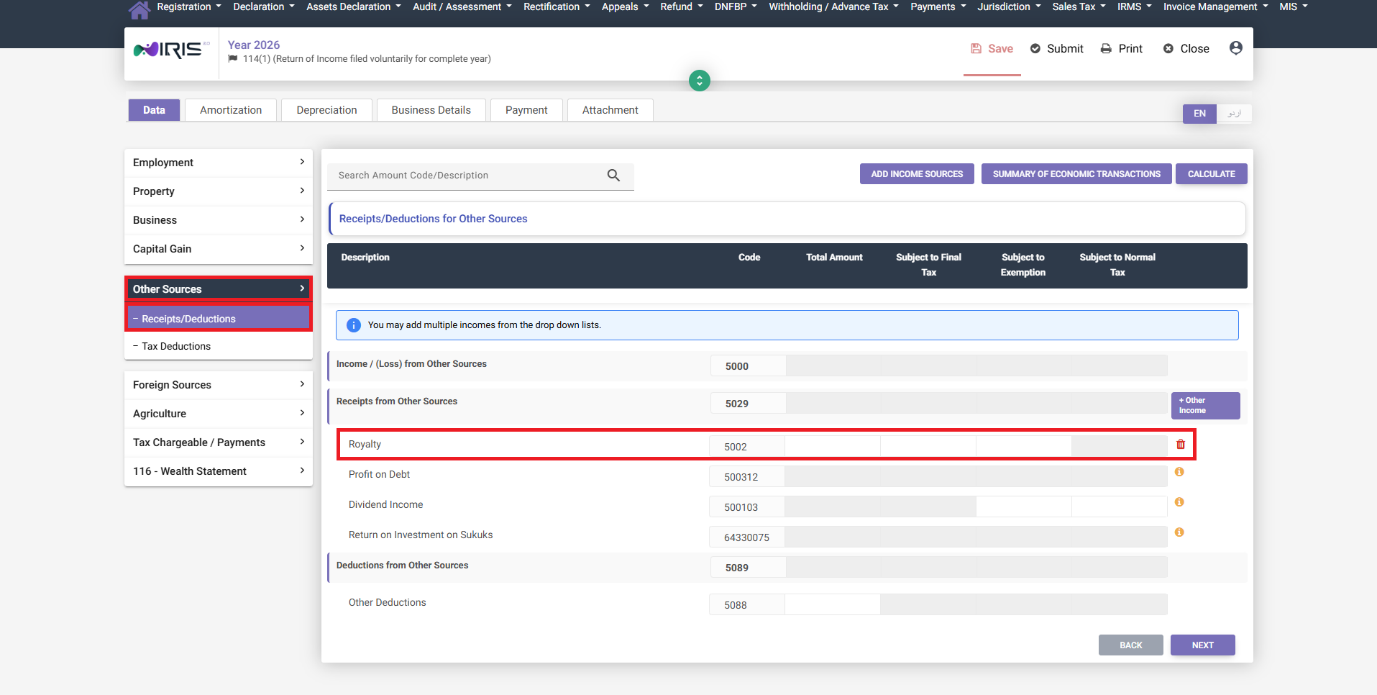1377x695 pixels.
Task: Open user profile avatar icon
Action: click(1236, 48)
